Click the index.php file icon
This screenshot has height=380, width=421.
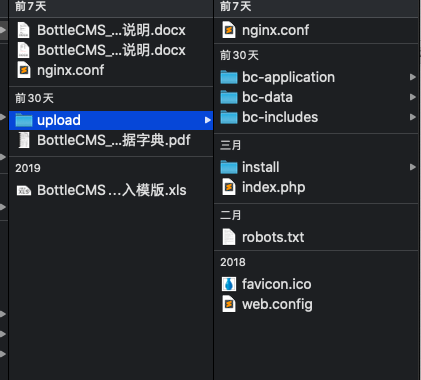pos(229,187)
